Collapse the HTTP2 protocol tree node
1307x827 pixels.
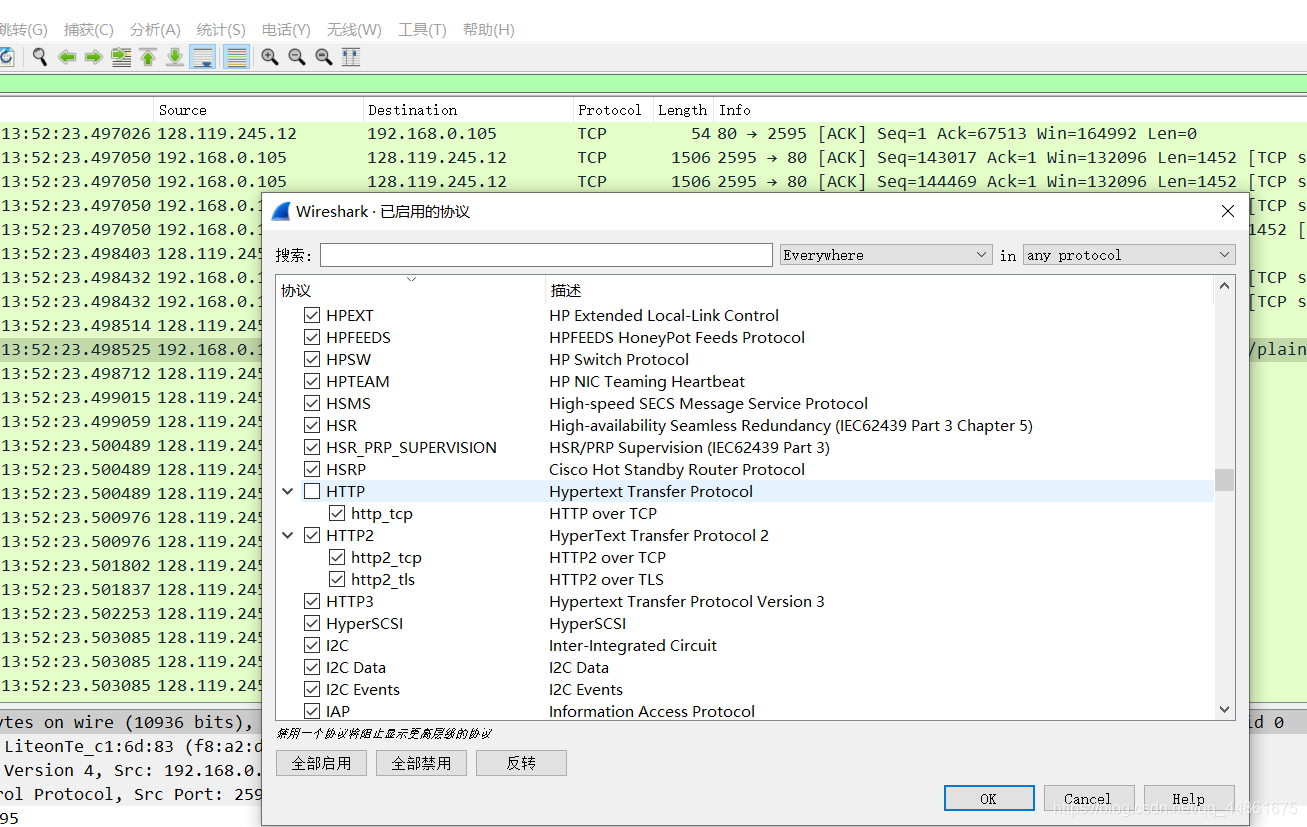click(288, 535)
